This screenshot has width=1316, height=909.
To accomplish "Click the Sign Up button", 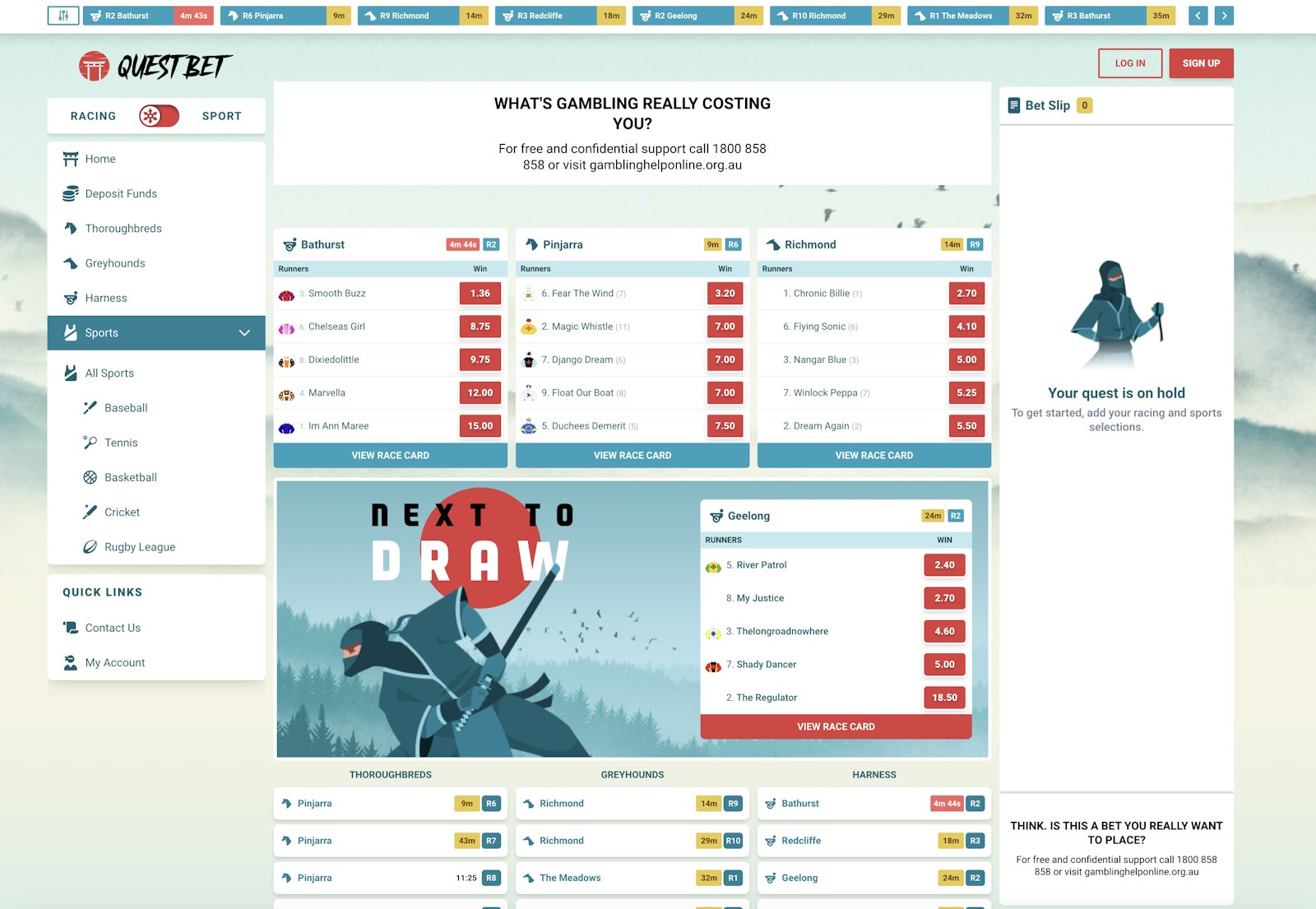I will pyautogui.click(x=1201, y=63).
